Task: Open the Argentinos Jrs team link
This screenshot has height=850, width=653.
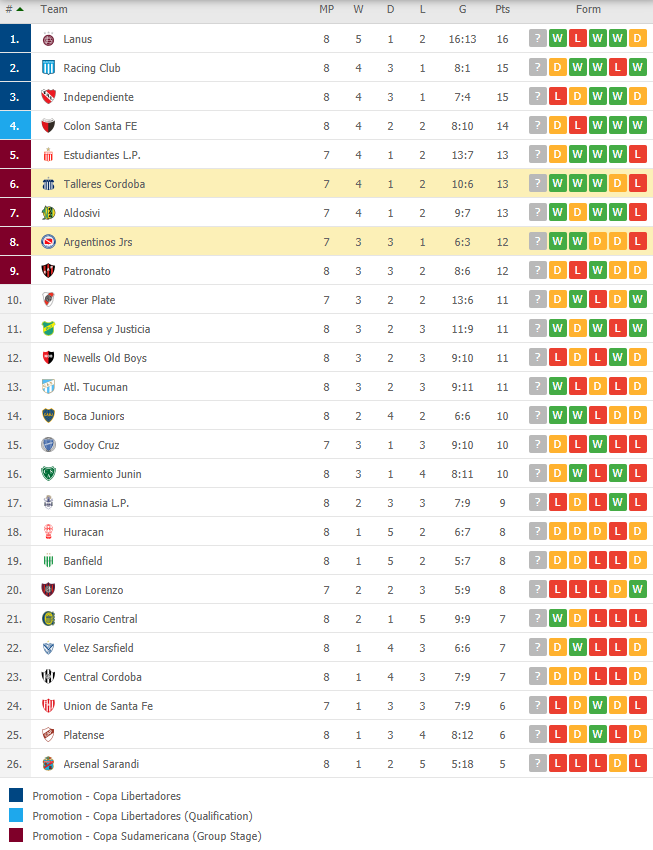Action: 98,242
